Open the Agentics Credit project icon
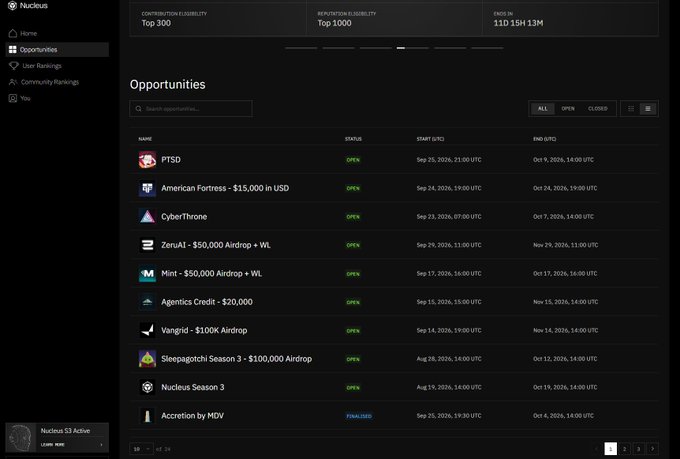This screenshot has height=459, width=680. click(x=147, y=302)
